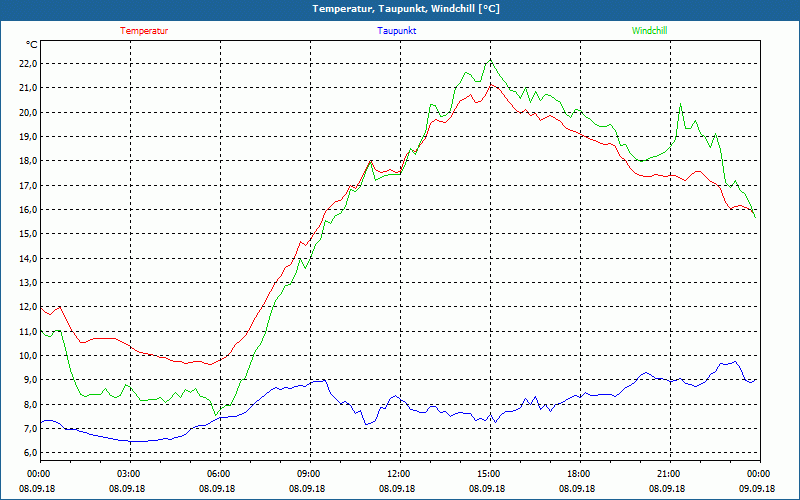Click the 21,0 y-axis value
Image resolution: width=800 pixels, height=500 pixels.
point(28,88)
